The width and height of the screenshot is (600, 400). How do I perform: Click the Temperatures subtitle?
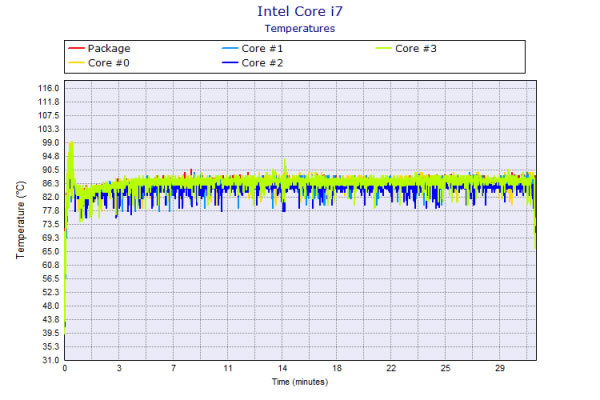click(x=300, y=29)
